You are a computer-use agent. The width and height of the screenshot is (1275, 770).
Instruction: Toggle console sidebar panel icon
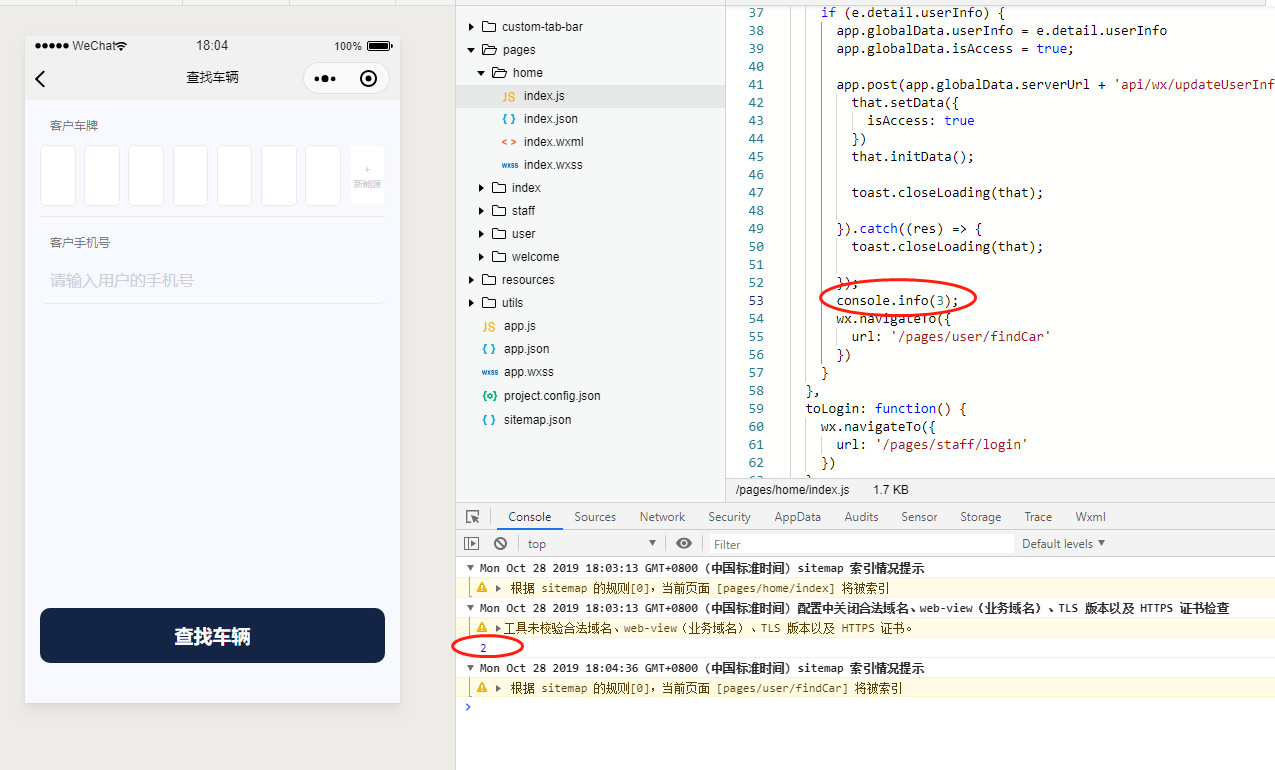point(472,543)
